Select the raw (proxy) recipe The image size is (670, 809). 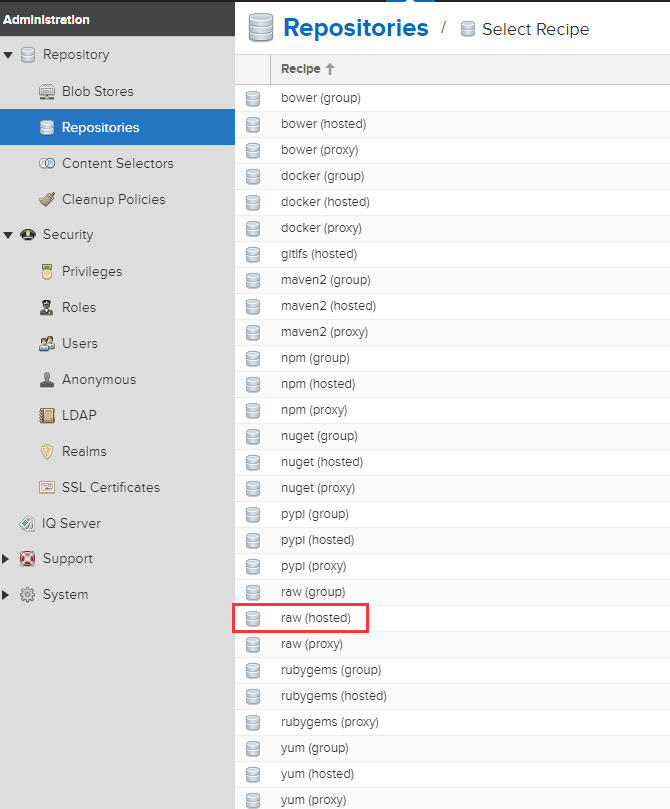pyautogui.click(x=452, y=644)
